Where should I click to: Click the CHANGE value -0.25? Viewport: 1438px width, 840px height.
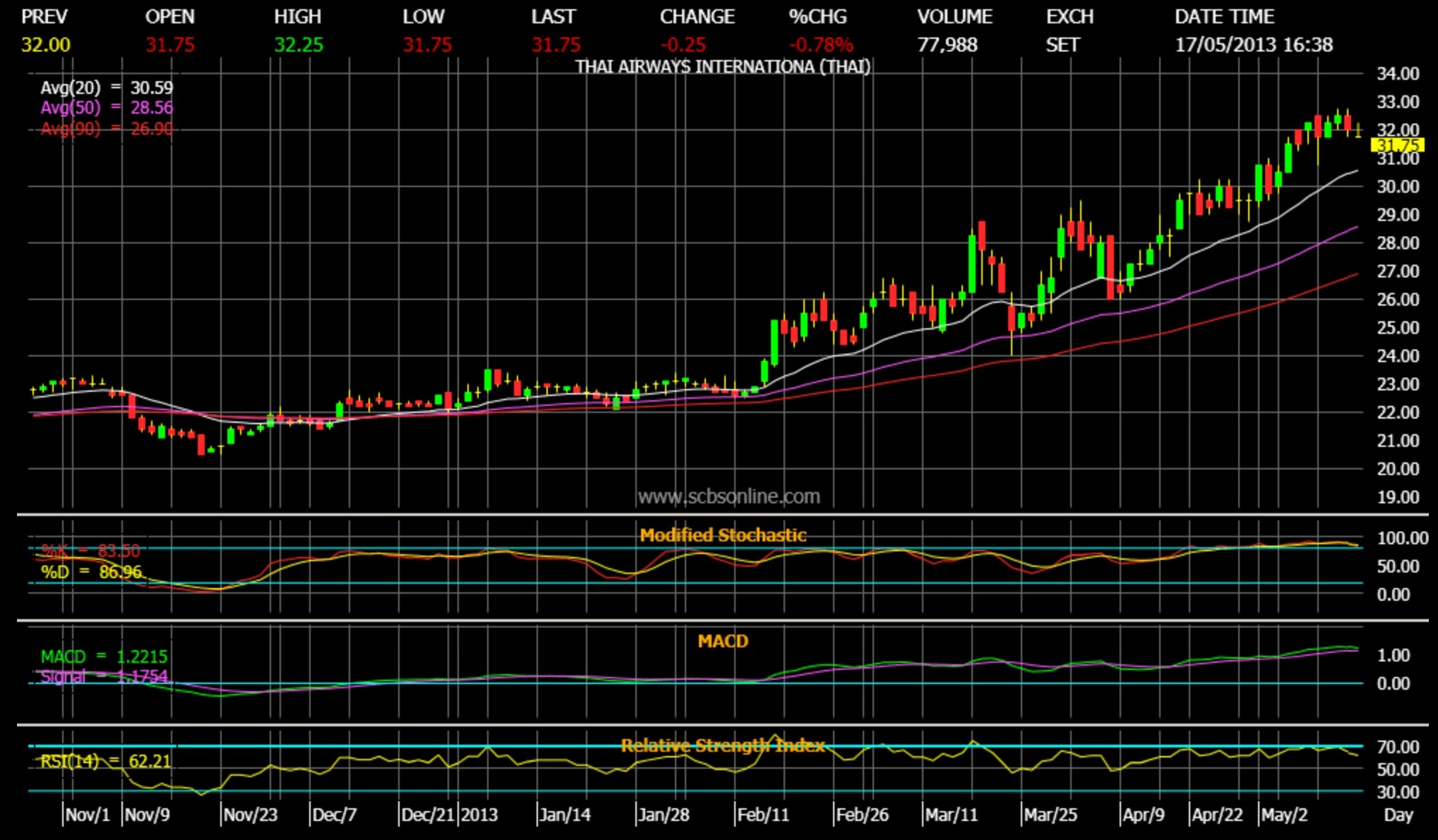[683, 45]
